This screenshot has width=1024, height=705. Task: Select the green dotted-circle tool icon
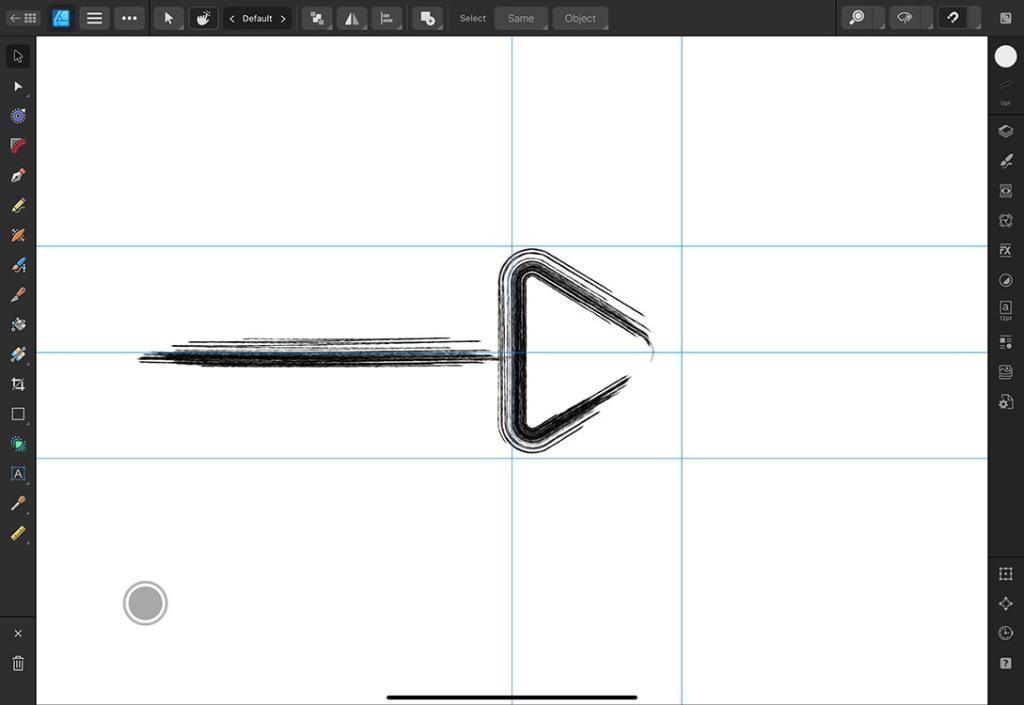coord(18,444)
